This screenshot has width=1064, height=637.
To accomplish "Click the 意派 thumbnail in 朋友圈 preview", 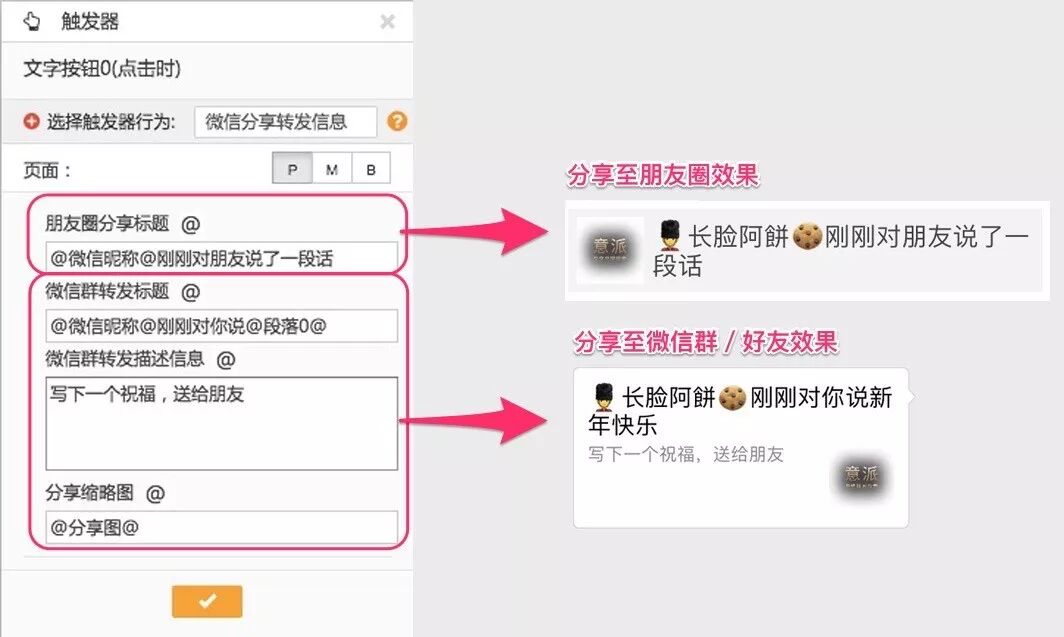I will coord(610,250).
